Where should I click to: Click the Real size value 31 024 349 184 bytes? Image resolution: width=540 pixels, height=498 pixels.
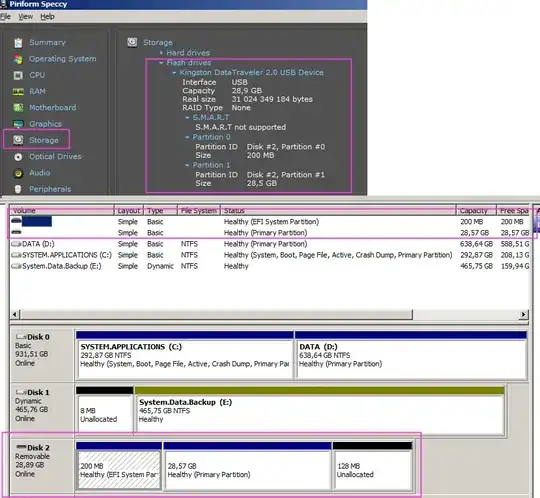coord(272,99)
